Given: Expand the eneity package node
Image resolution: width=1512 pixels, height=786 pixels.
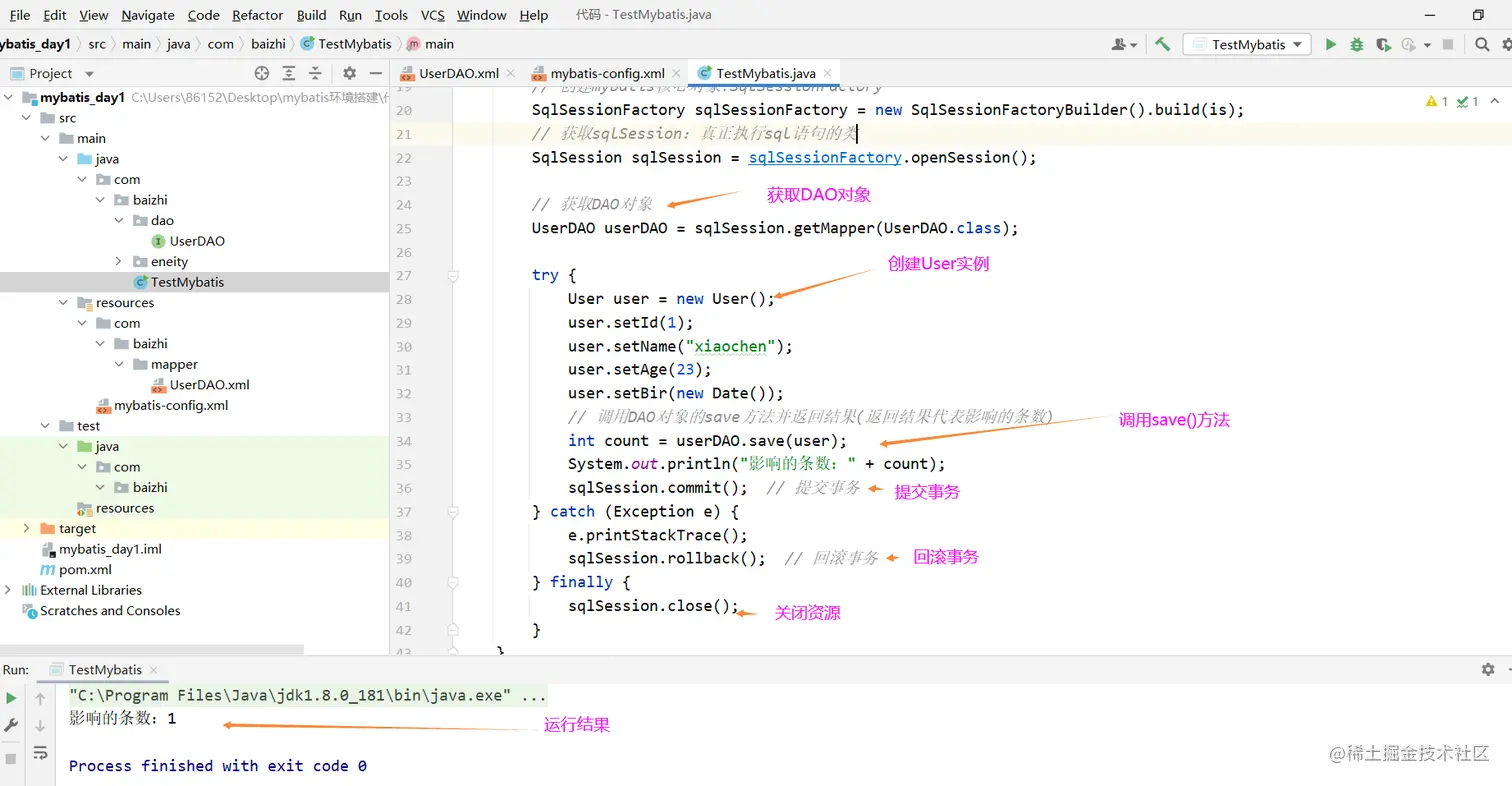Looking at the screenshot, I should pyautogui.click(x=120, y=261).
